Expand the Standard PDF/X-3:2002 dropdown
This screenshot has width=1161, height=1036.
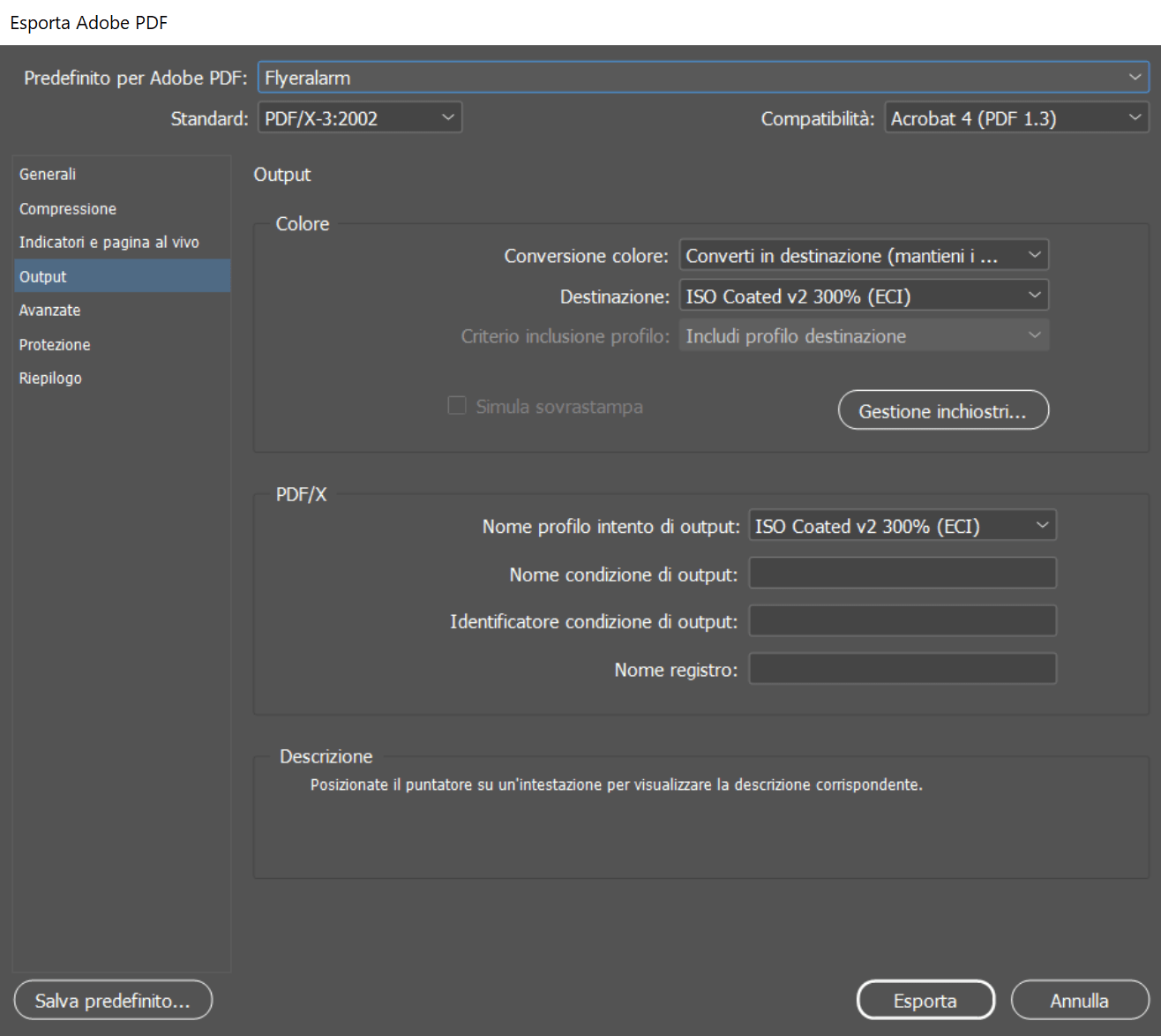pos(359,118)
